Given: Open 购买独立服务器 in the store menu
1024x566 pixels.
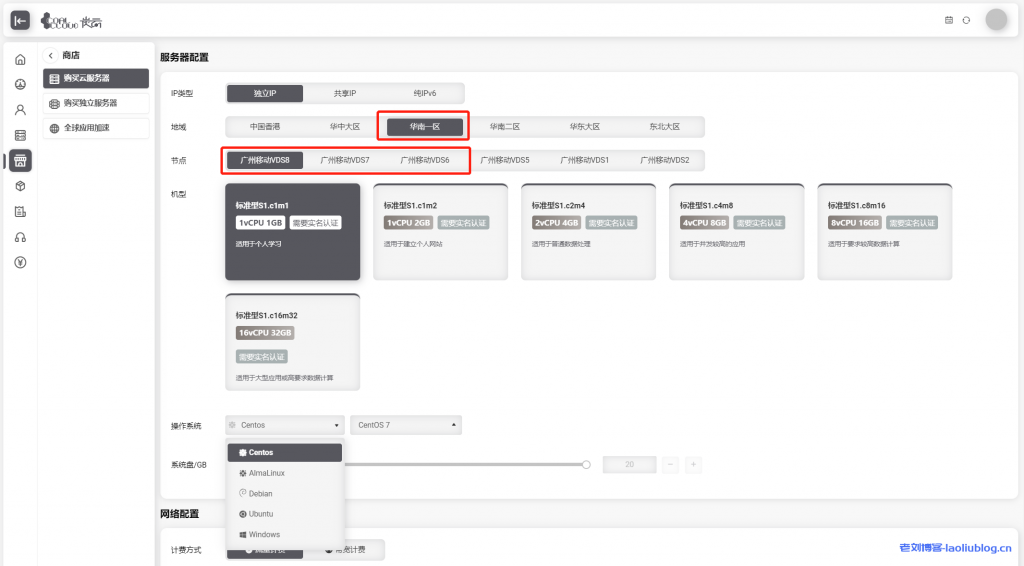Looking at the screenshot, I should tap(96, 103).
